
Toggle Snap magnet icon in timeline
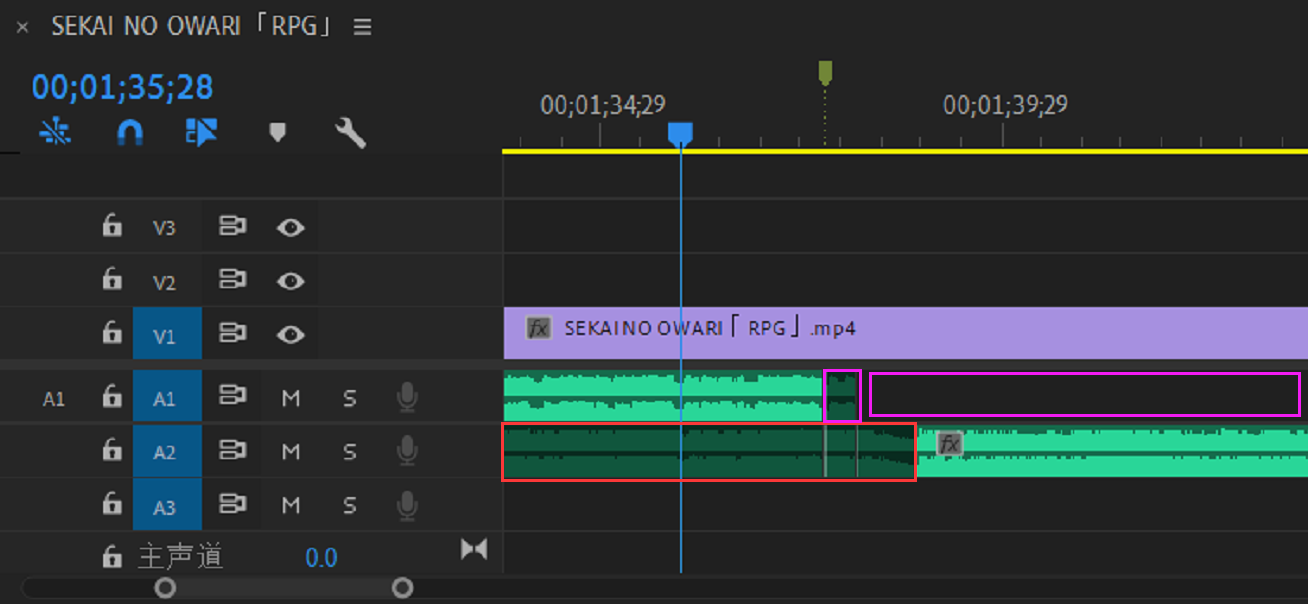click(130, 132)
